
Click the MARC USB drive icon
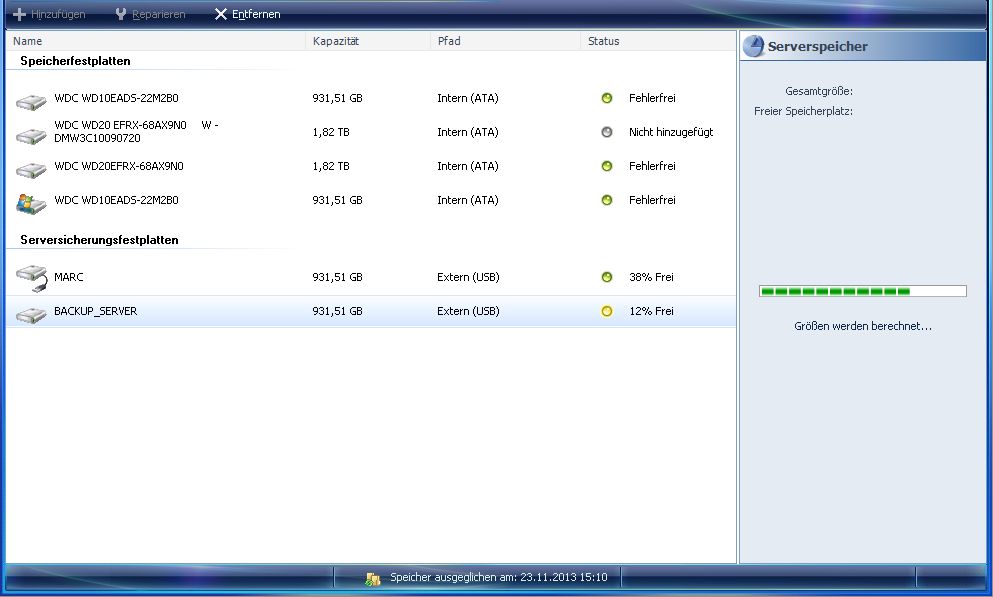(x=32, y=278)
